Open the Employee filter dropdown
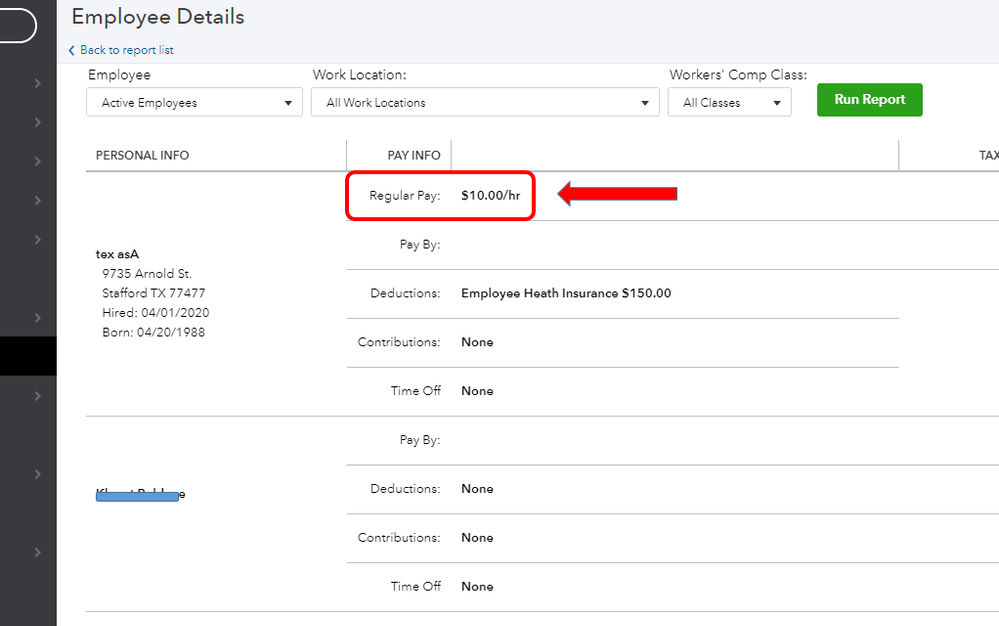The image size is (999, 626). coord(194,103)
